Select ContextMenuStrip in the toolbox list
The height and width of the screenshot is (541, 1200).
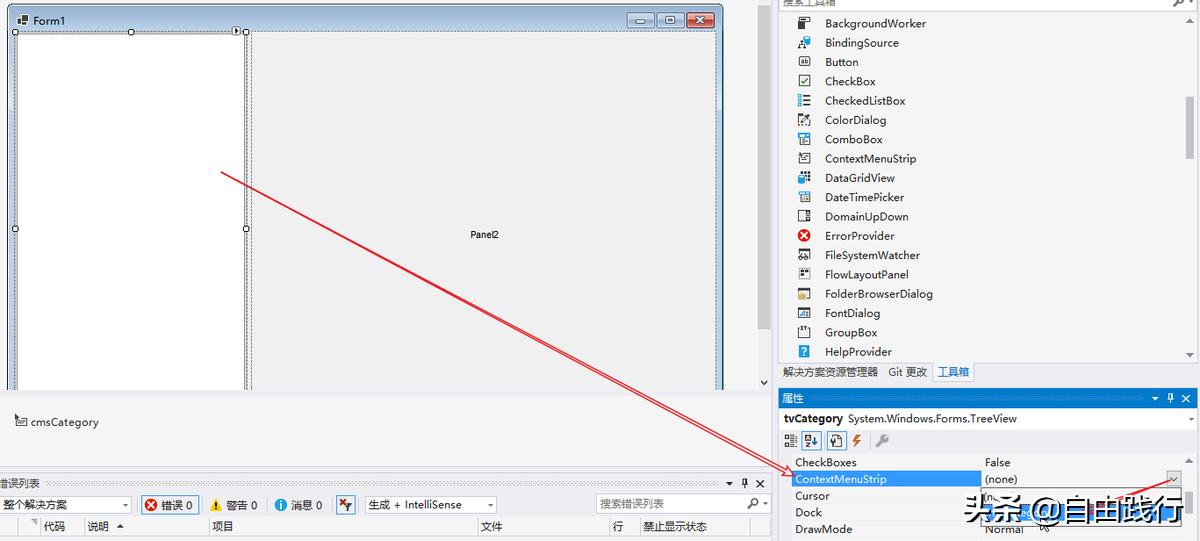click(870, 159)
